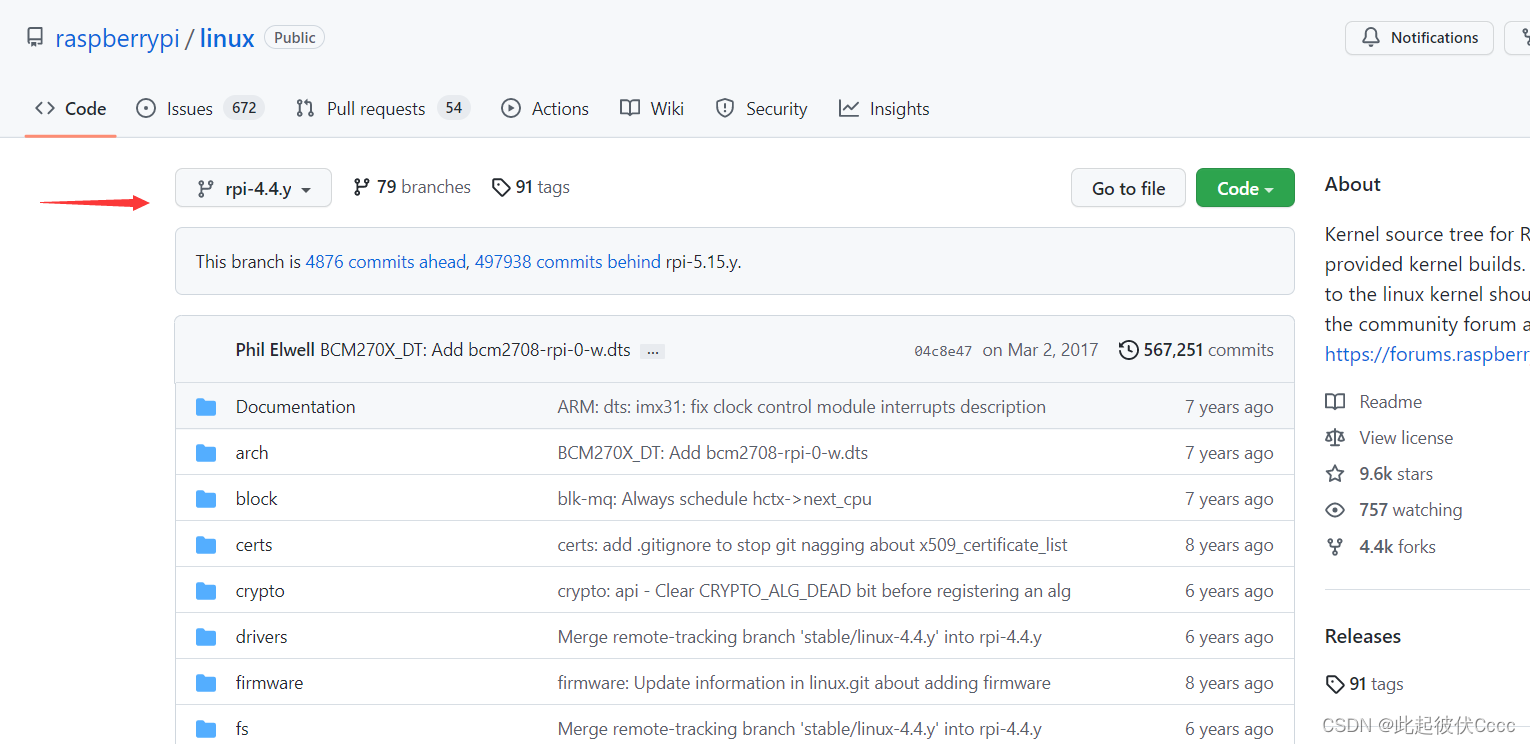Click the Wiki book icon

(x=630, y=108)
